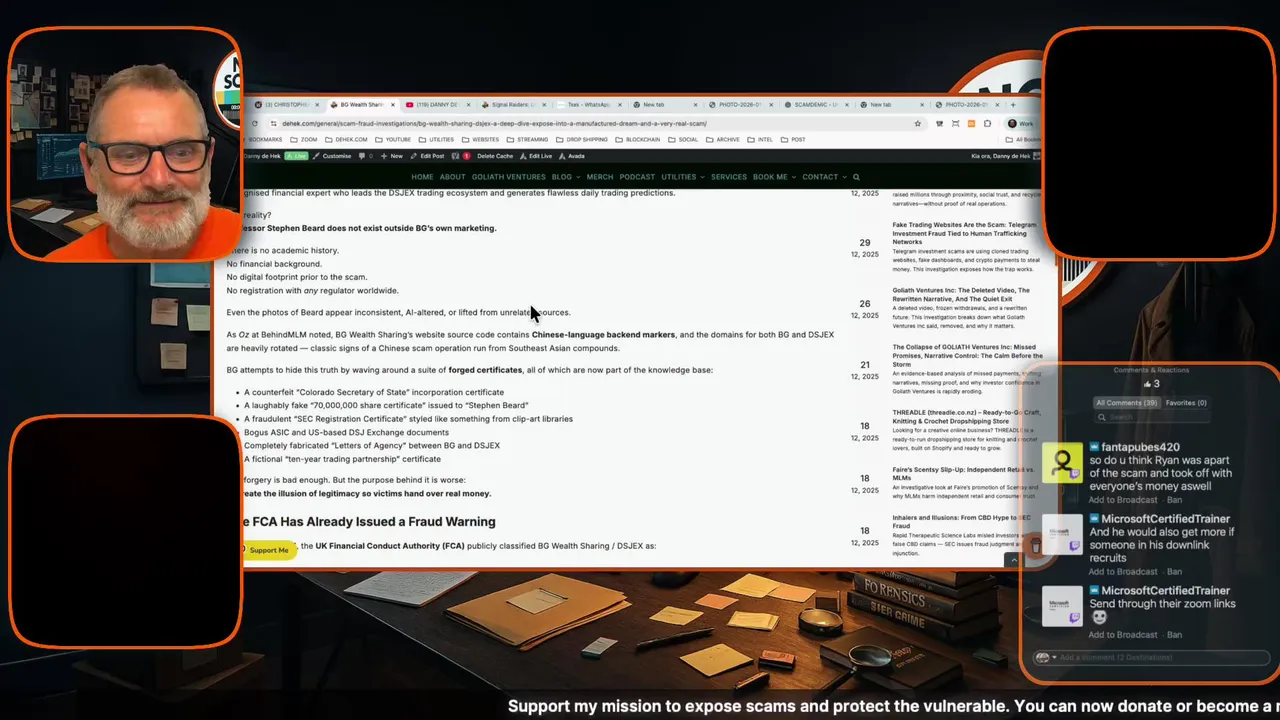Image resolution: width=1280 pixels, height=720 pixels.
Task: Add 'Send through their zoom links' to broadcast
Action: [1123, 635]
